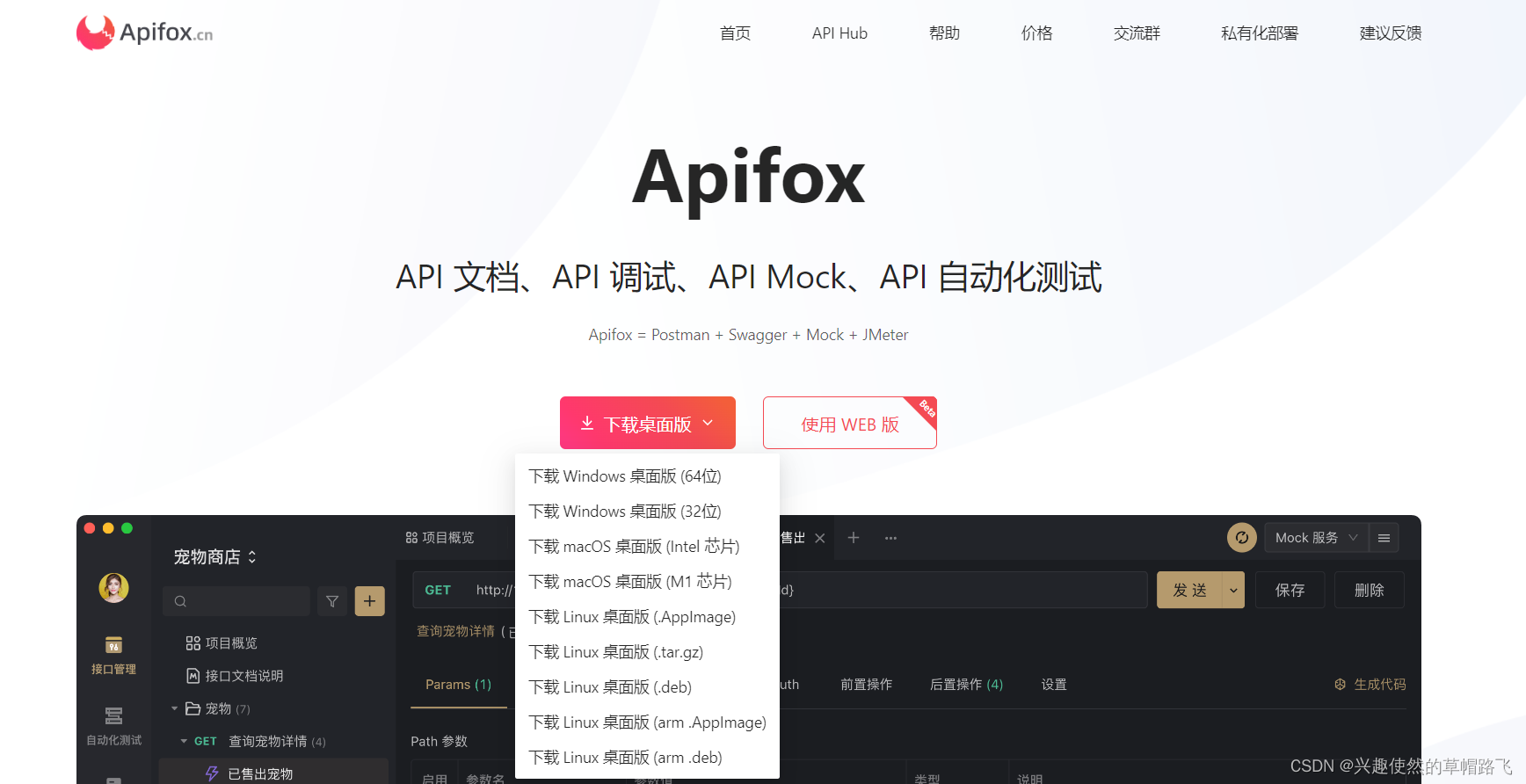This screenshot has width=1526, height=784.
Task: Click the sidebar search field
Action: coord(236,601)
